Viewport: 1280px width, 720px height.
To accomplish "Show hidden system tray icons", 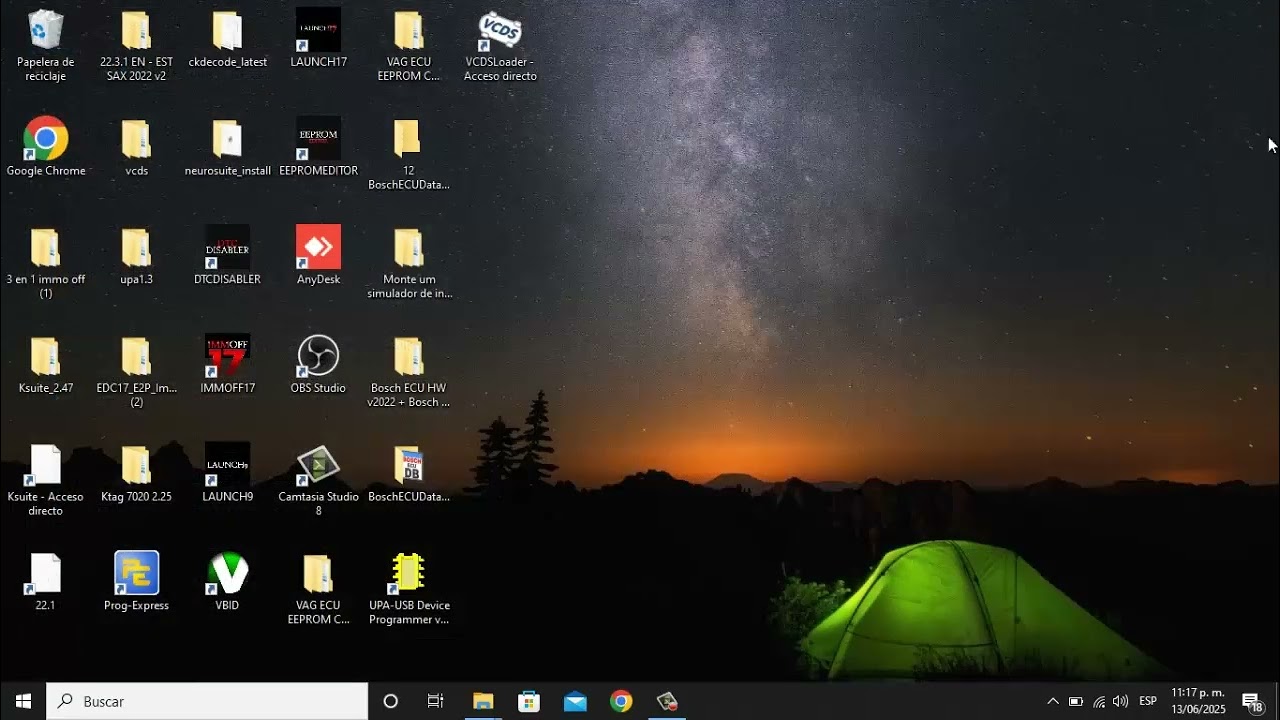I will [1053, 701].
